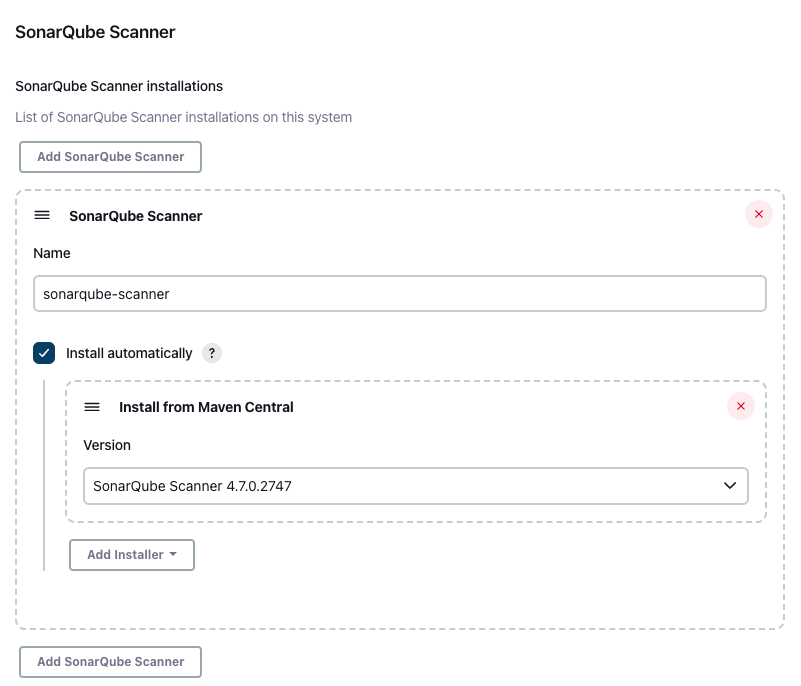Click the SonarQube Scanner installations label
The image size is (801, 686).
point(119,86)
